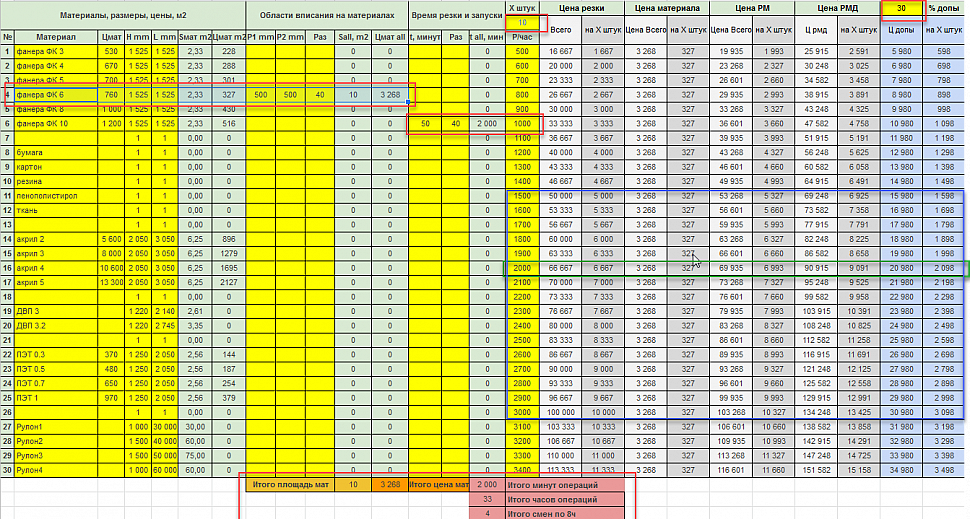Click the yellow '30' percent input cell
This screenshot has width=970, height=519.
point(901,8)
